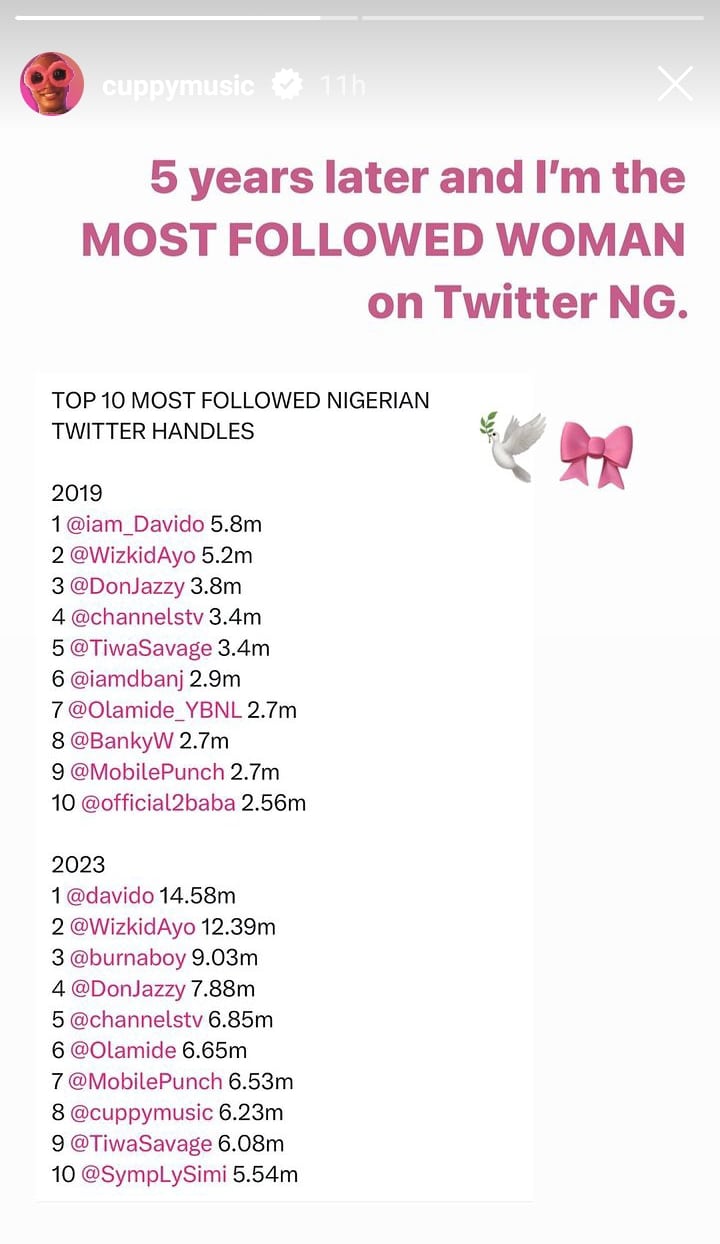
Task: Tap the @iamdbanj mention
Action: click(x=126, y=679)
